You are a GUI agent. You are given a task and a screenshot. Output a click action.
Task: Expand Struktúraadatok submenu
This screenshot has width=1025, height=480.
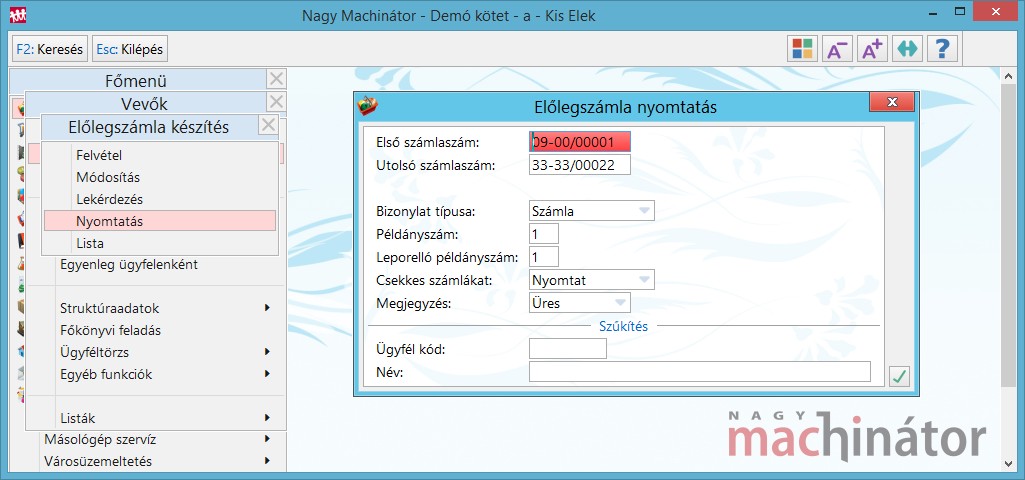[x=165, y=308]
